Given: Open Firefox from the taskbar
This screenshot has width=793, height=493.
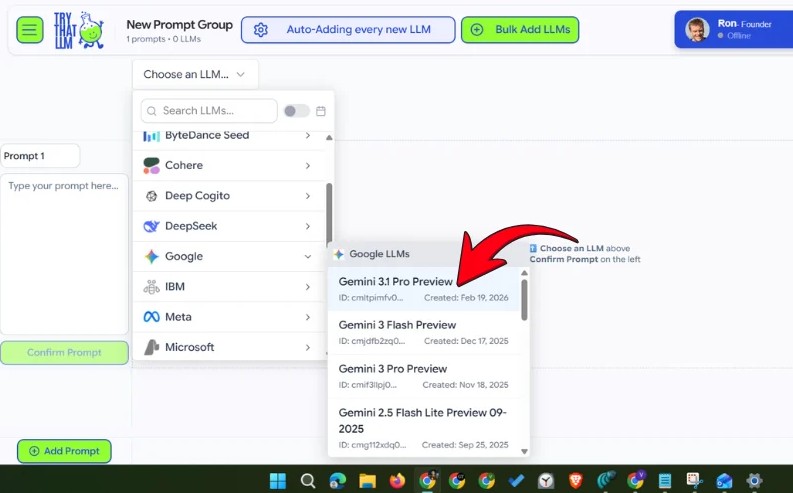Looking at the screenshot, I should 397,481.
